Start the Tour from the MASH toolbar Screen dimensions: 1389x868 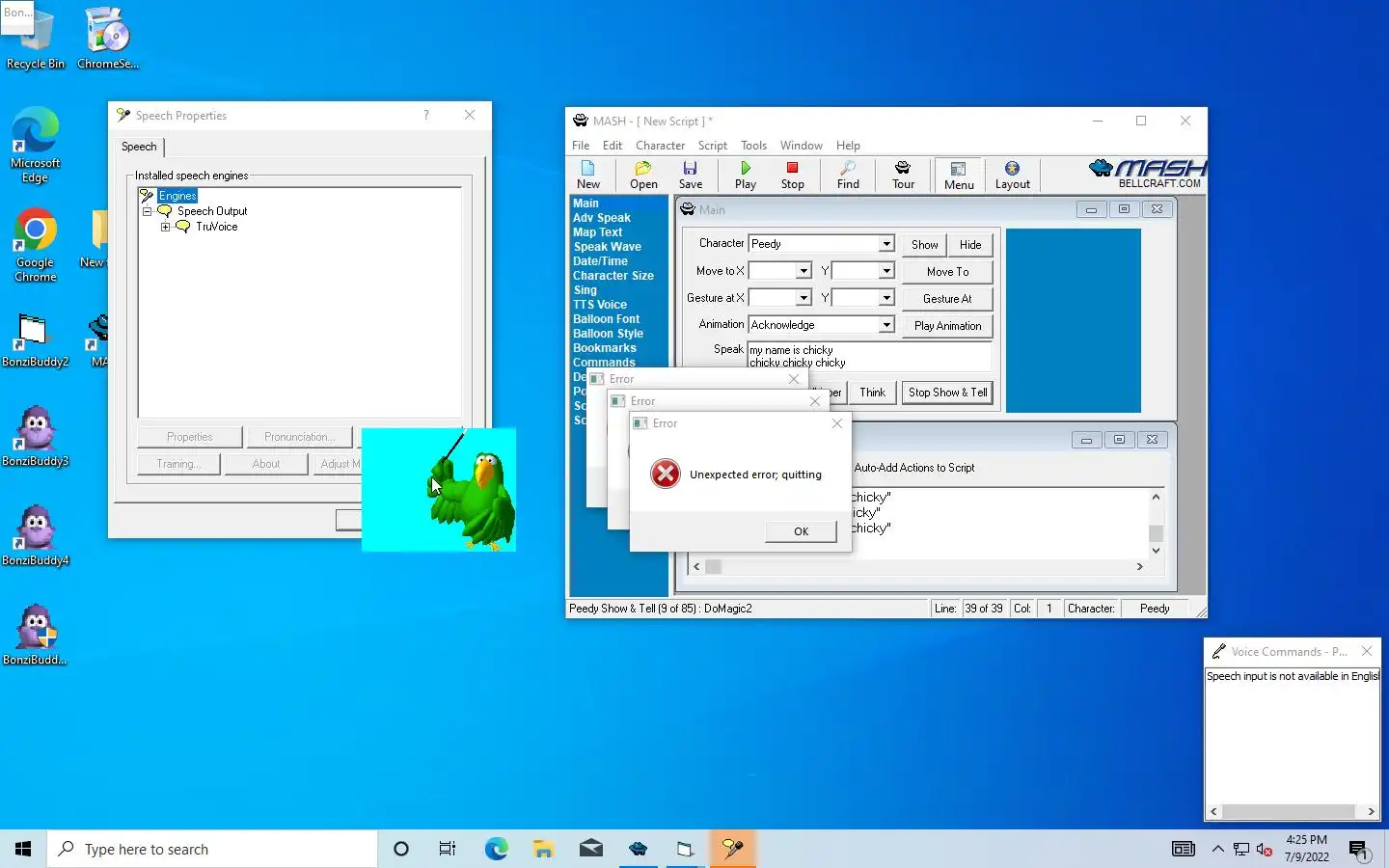pyautogui.click(x=903, y=175)
